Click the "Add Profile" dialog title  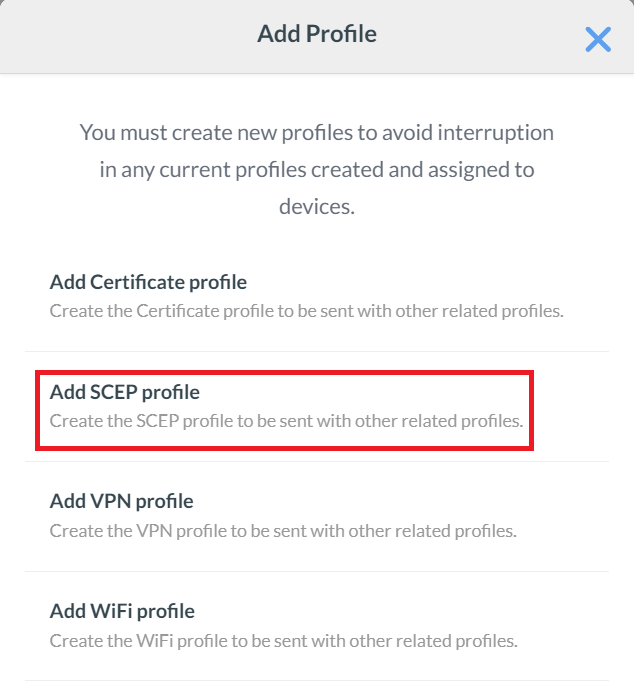tap(317, 34)
